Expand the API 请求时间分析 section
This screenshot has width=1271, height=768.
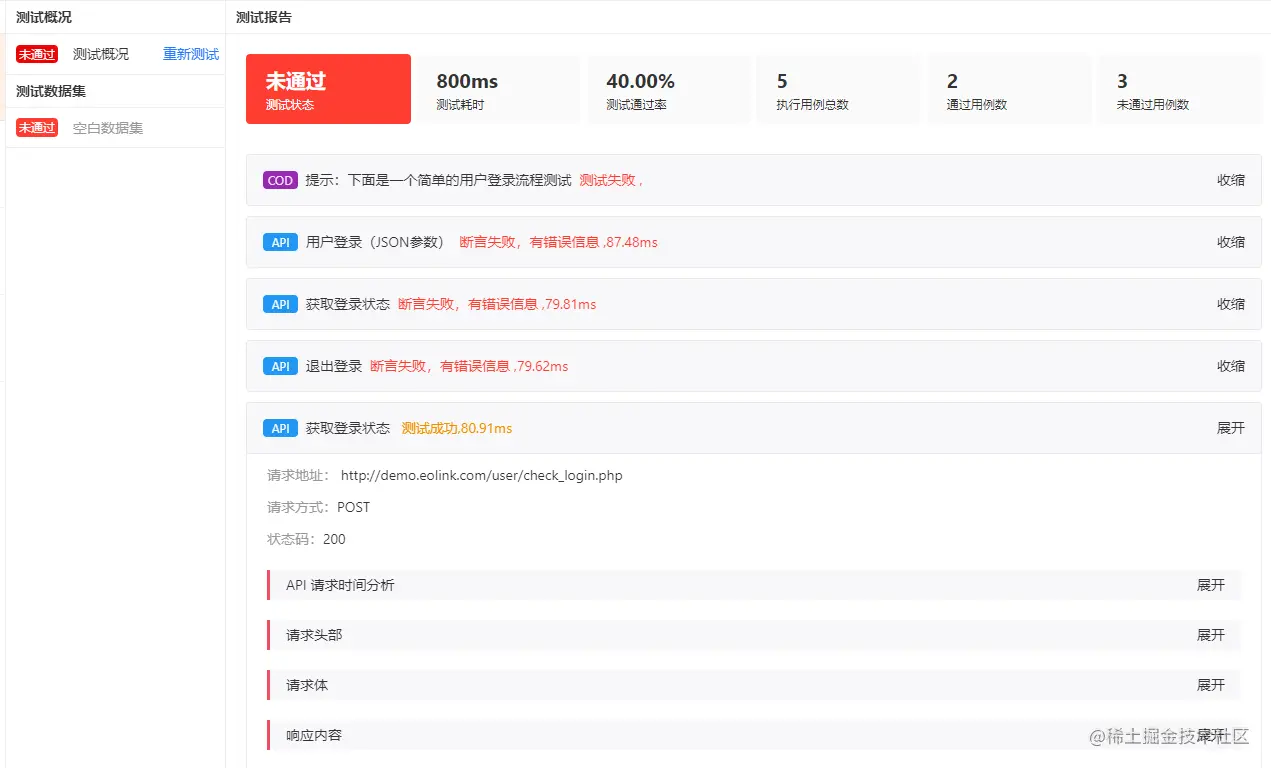1210,585
